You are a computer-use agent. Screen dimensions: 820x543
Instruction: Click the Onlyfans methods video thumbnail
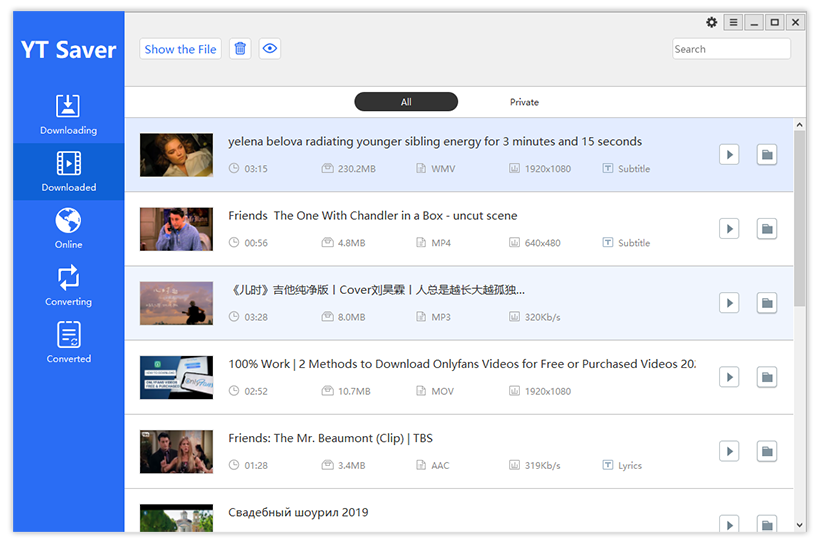pos(176,378)
